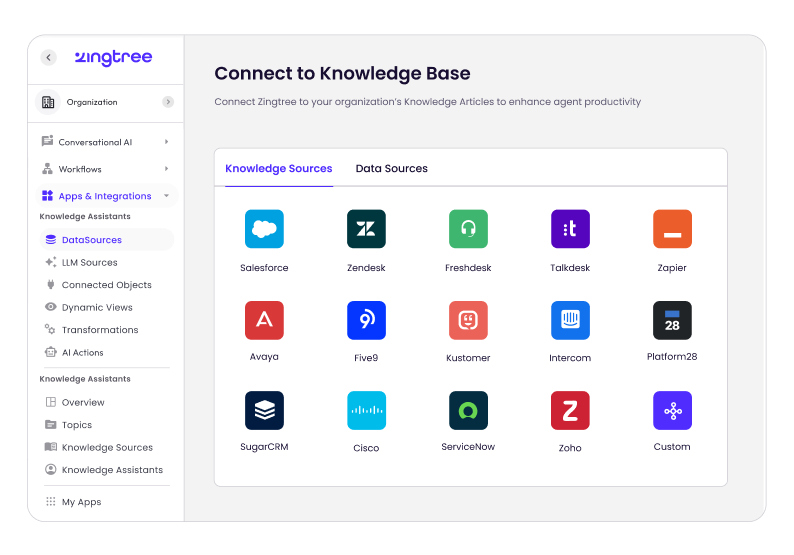
Task: Click the Organization label
Action: [x=92, y=102]
